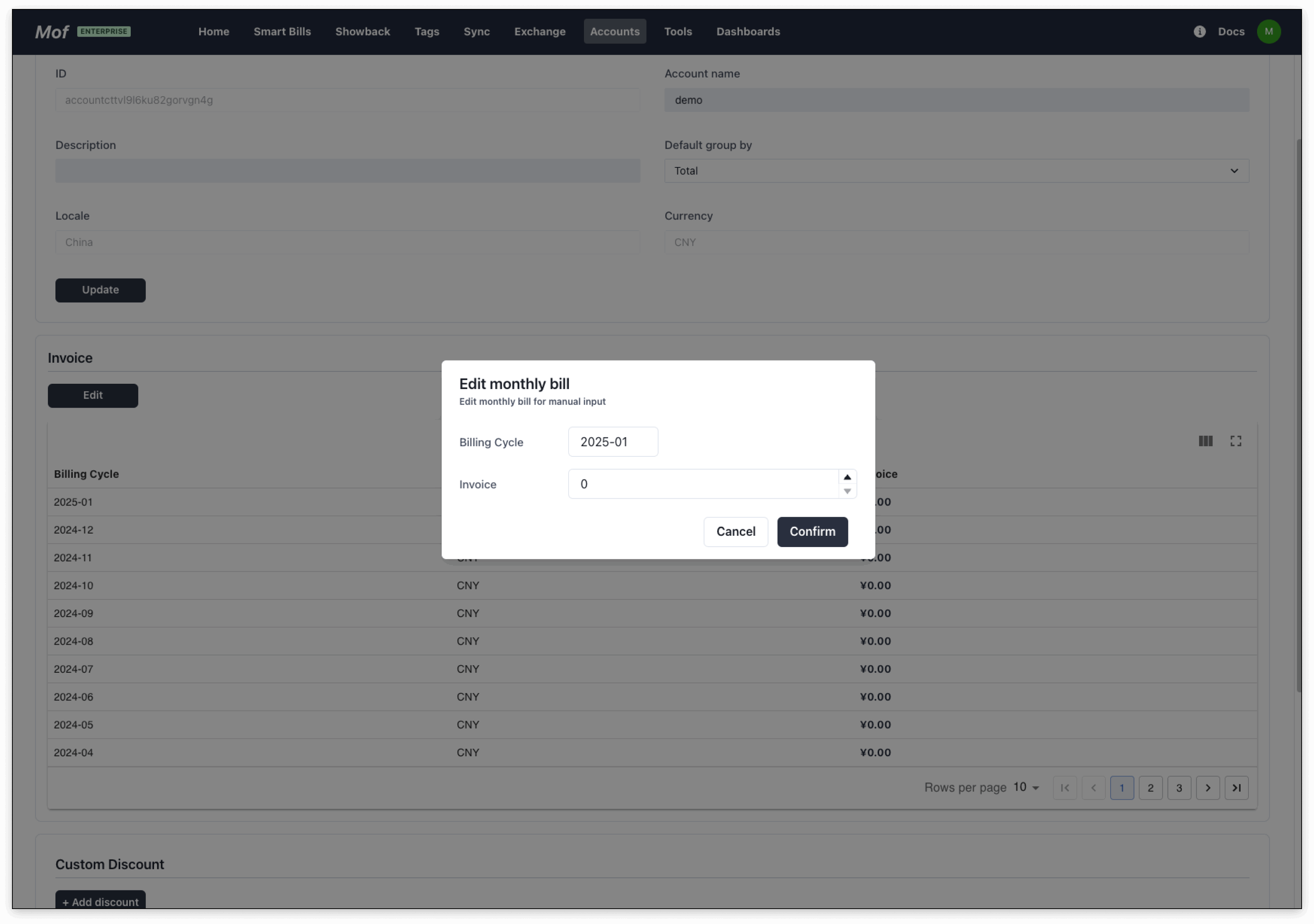
Task: Select the Accounts nav item
Action: 615,31
